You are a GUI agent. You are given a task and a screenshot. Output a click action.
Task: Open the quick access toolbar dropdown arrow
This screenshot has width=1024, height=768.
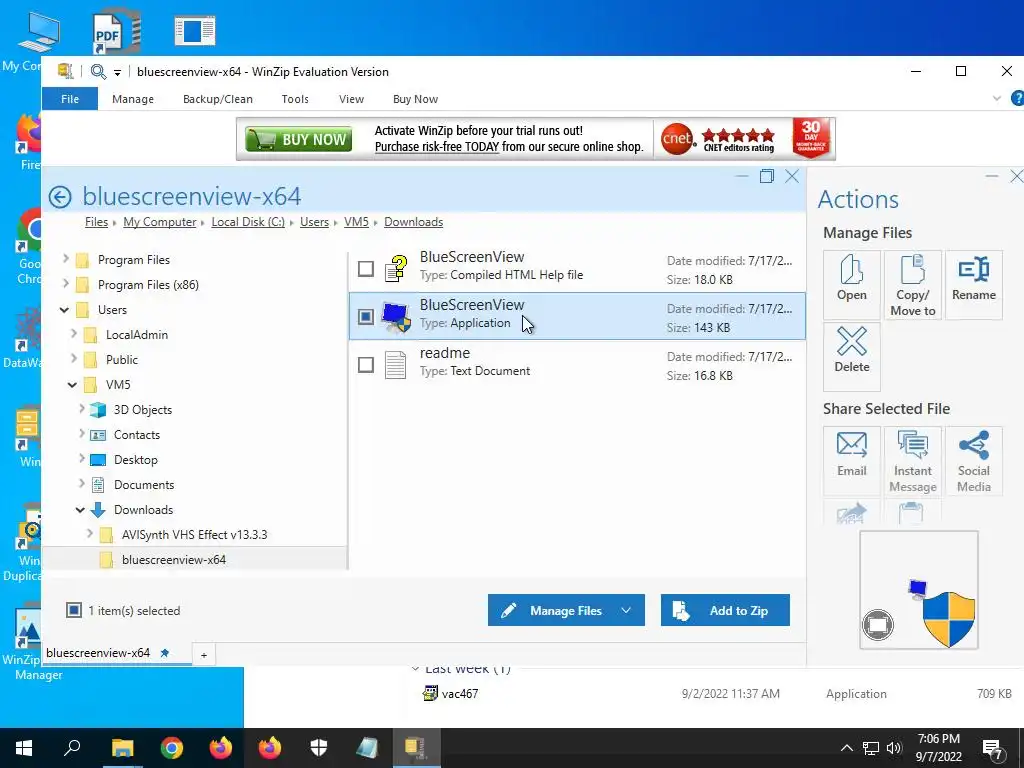tap(118, 72)
